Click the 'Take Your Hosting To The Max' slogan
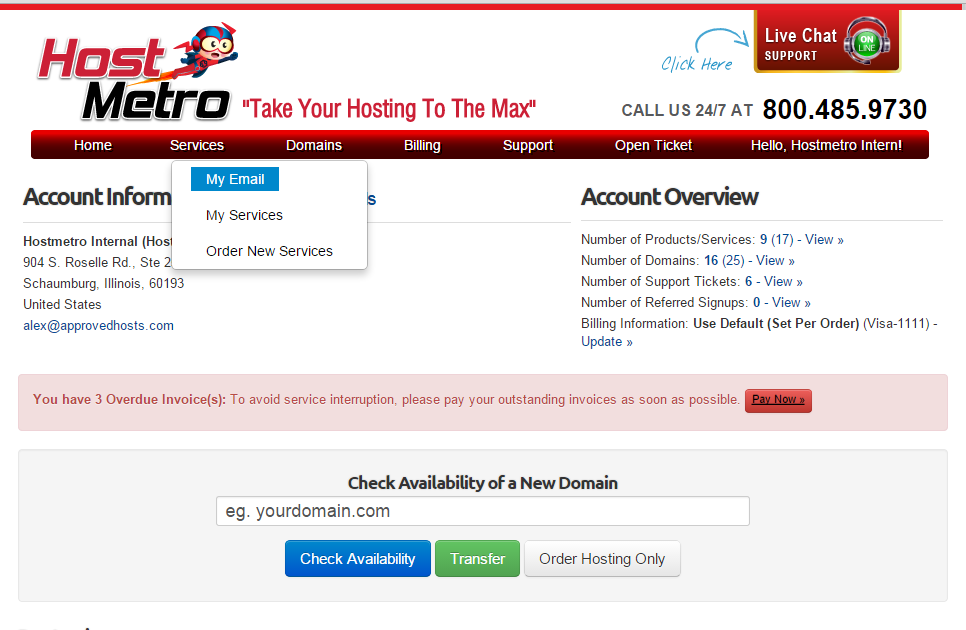The image size is (966, 630). pyautogui.click(x=389, y=108)
